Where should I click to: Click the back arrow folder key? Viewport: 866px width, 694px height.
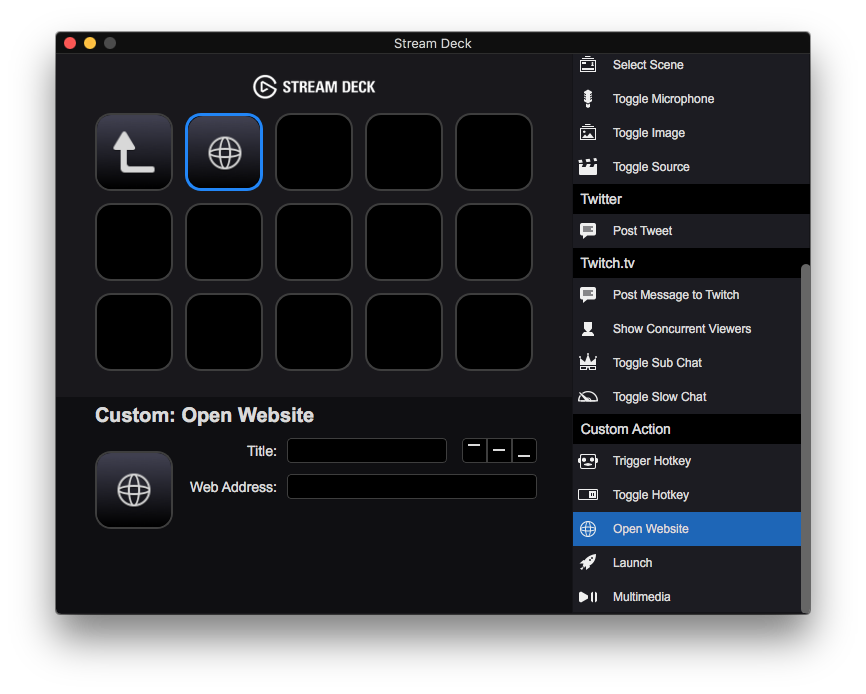(134, 152)
